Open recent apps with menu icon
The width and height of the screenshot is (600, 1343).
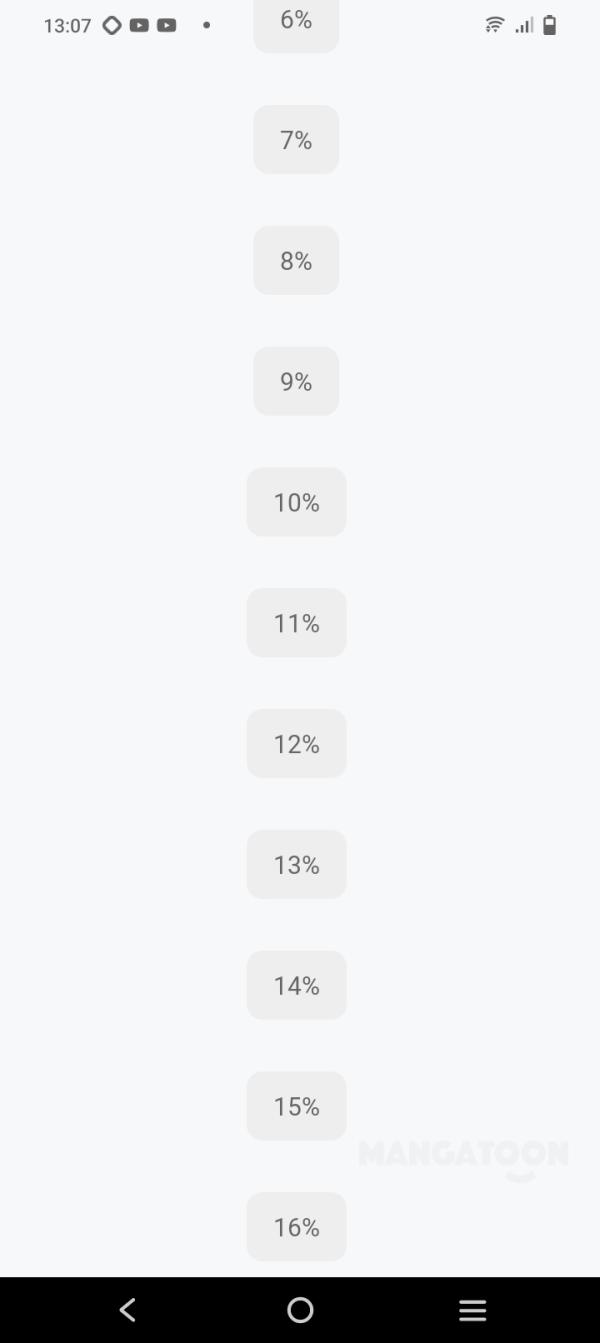[x=473, y=1310]
